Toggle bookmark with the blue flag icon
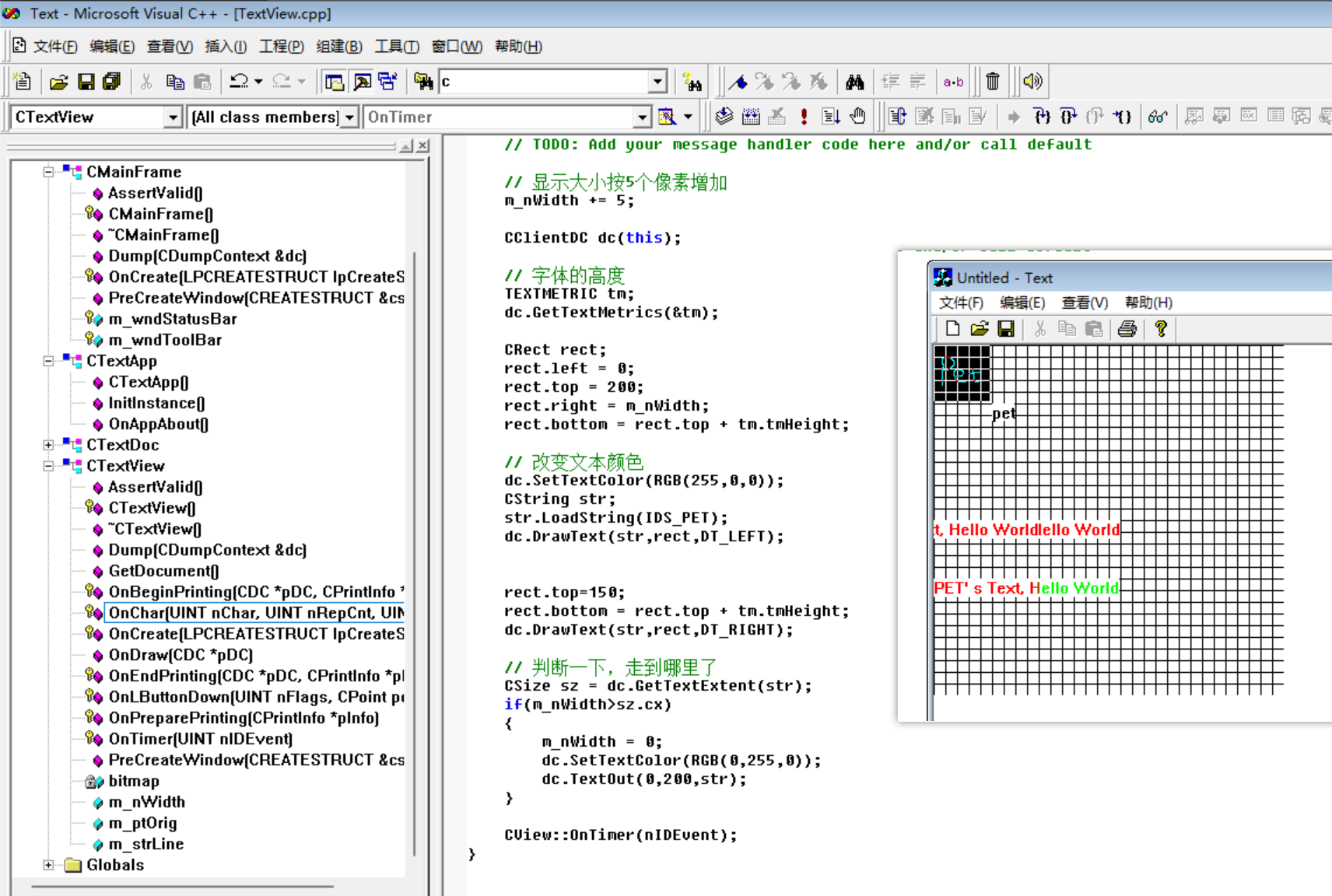 coord(738,82)
